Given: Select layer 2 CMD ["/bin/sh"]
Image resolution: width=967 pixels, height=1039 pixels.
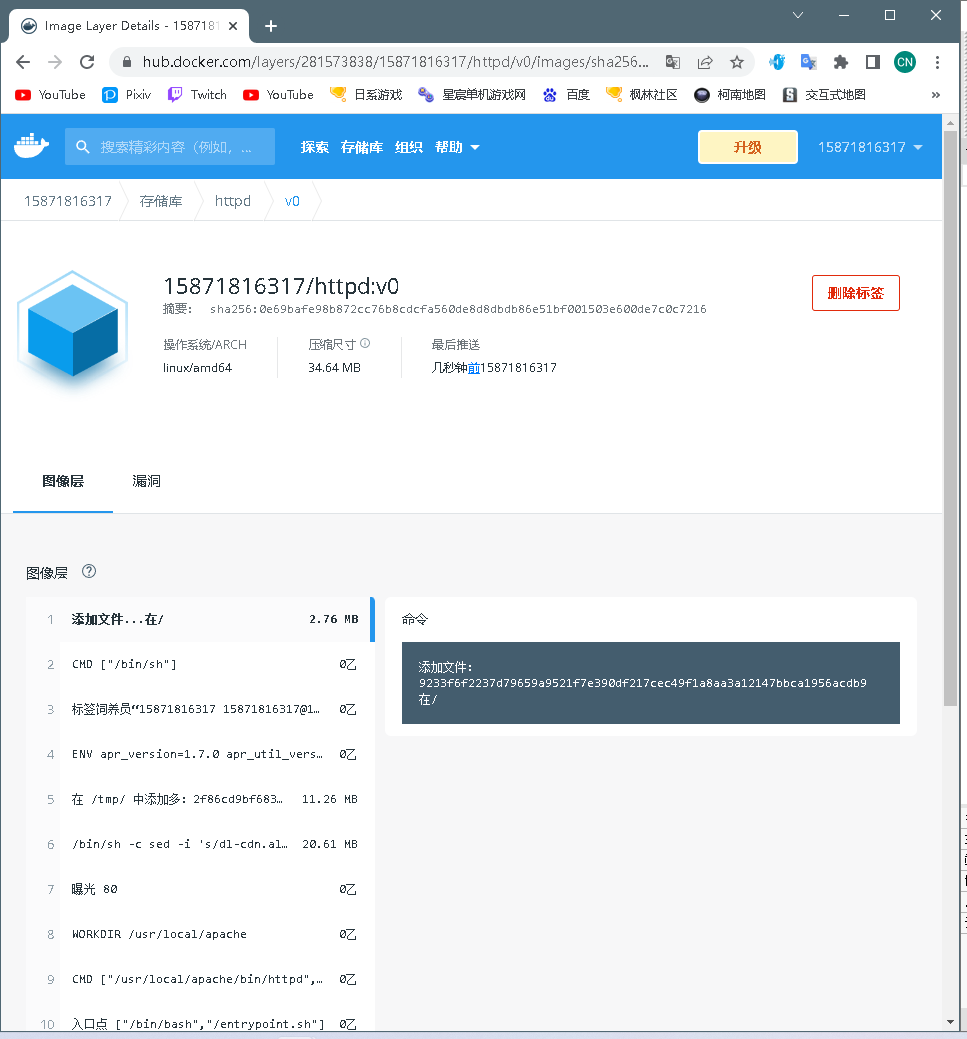Looking at the screenshot, I should pyautogui.click(x=200, y=665).
